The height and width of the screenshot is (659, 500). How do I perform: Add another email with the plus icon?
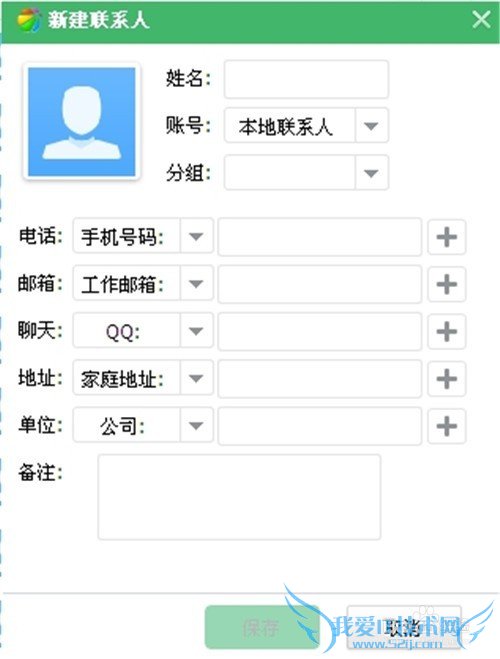point(447,285)
